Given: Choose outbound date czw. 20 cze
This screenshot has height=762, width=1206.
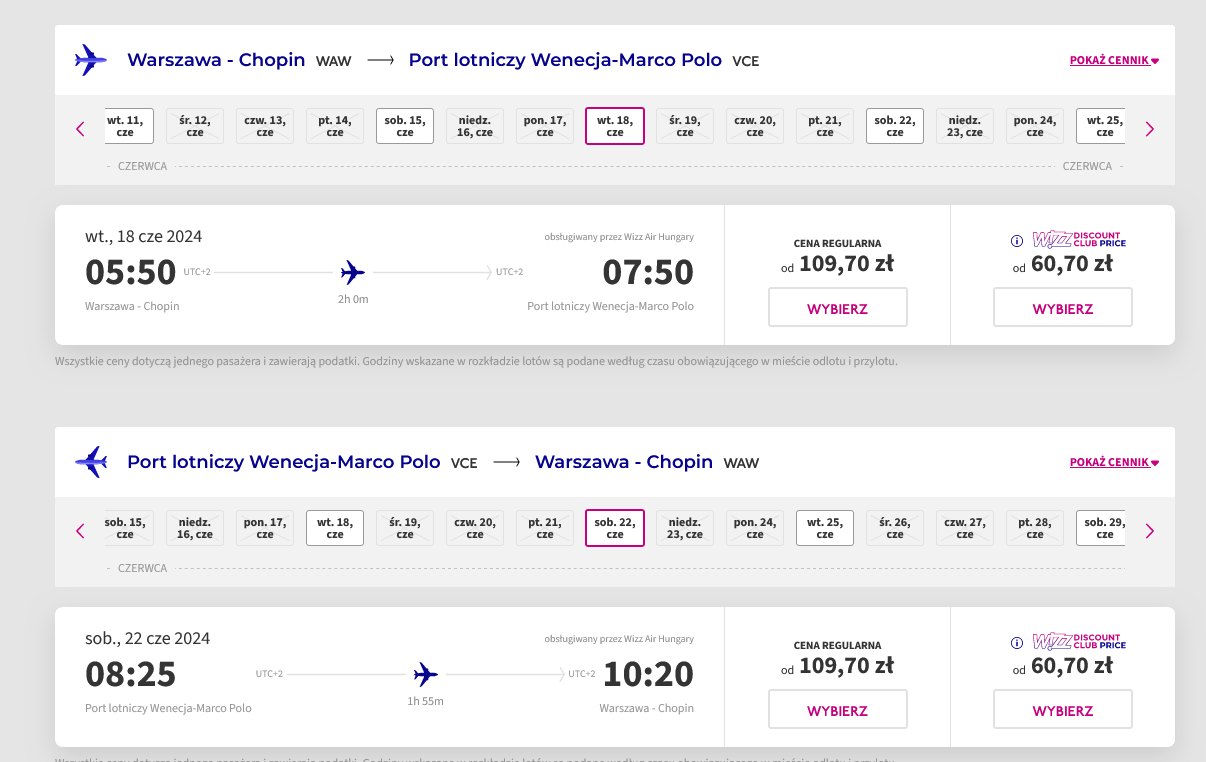Looking at the screenshot, I should point(755,126).
